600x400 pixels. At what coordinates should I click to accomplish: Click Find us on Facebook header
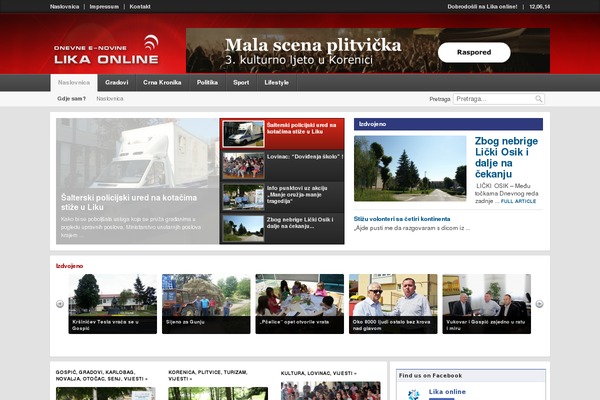click(x=471, y=376)
